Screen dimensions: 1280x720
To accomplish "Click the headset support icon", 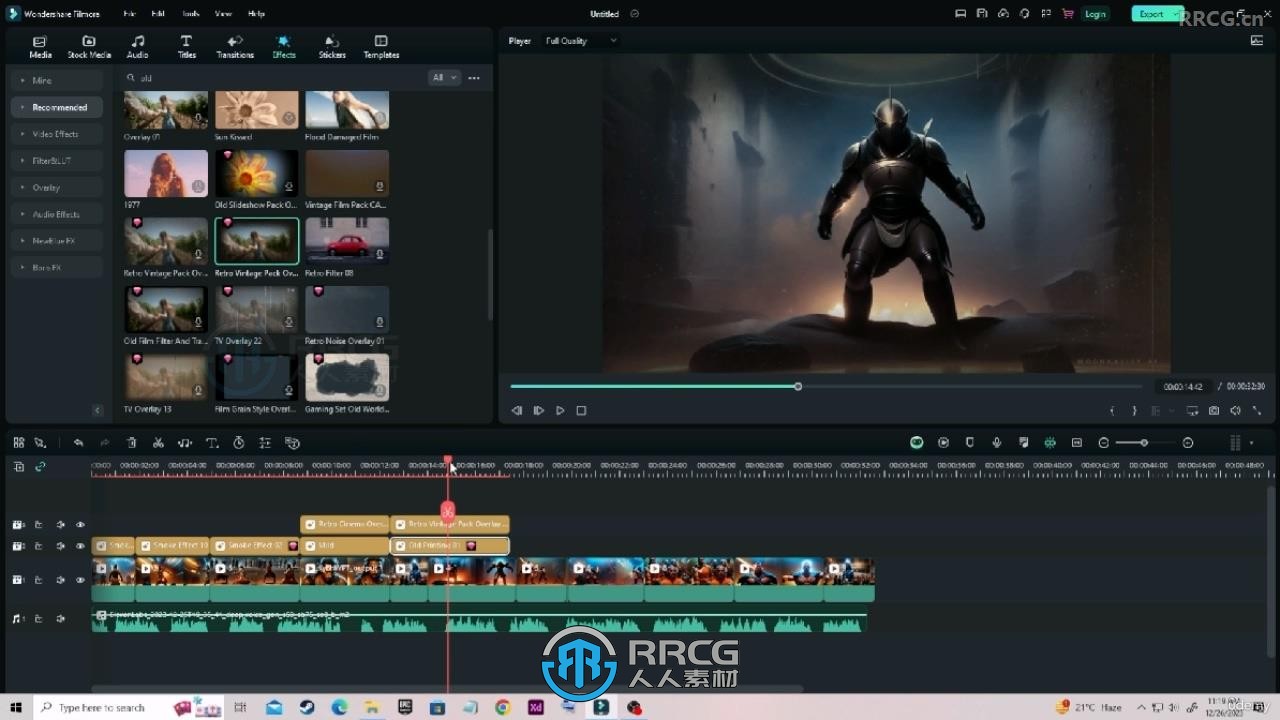I will pyautogui.click(x=1025, y=14).
